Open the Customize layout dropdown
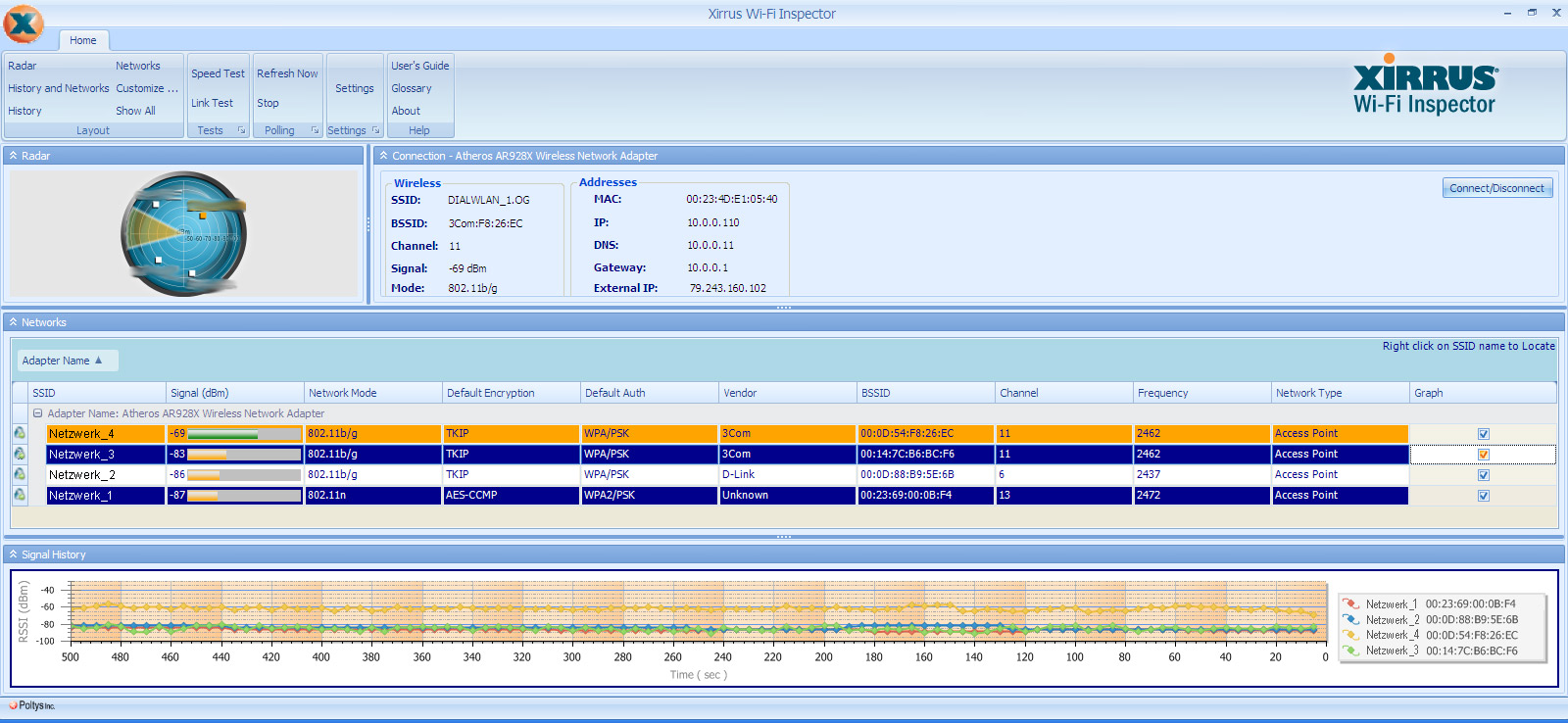 click(147, 88)
